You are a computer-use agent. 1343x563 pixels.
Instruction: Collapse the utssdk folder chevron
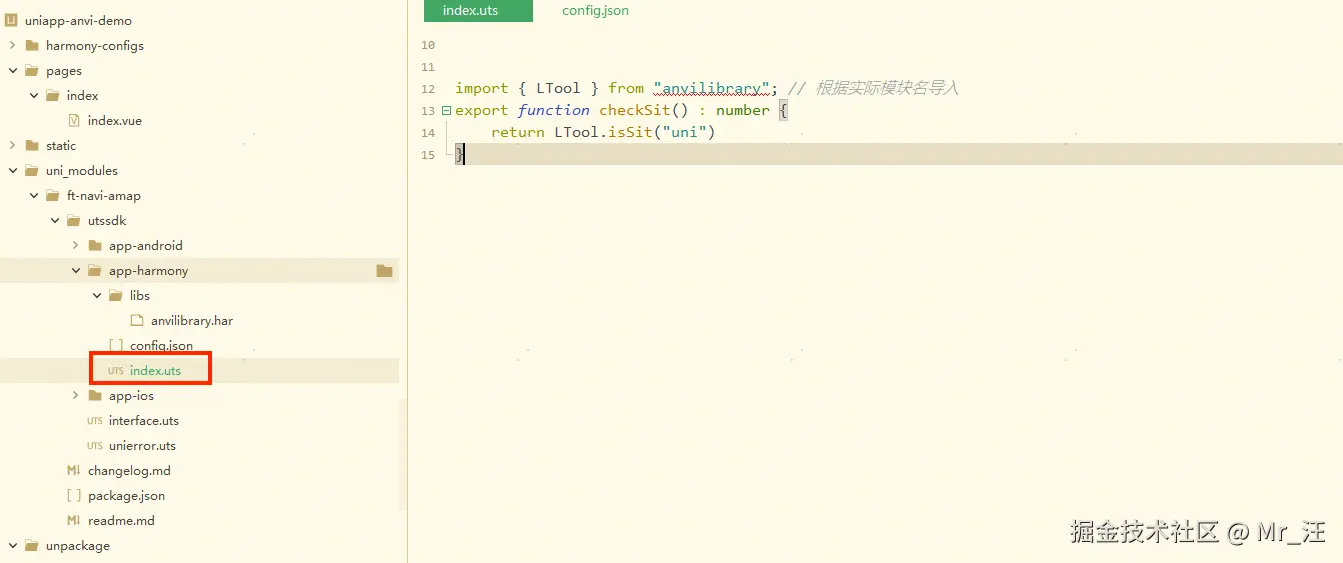click(55, 220)
